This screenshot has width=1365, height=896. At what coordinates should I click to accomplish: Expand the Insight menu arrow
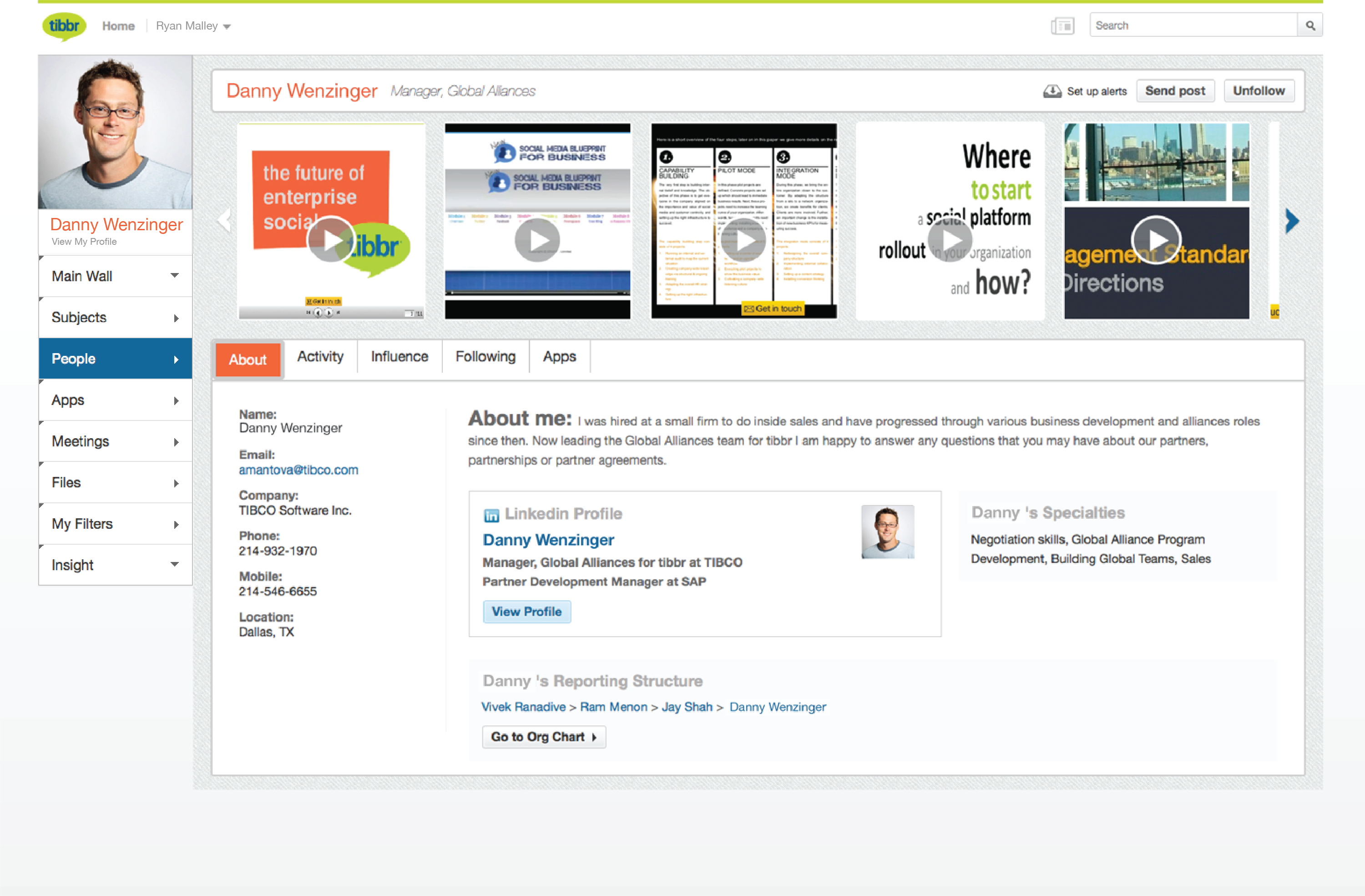(174, 564)
